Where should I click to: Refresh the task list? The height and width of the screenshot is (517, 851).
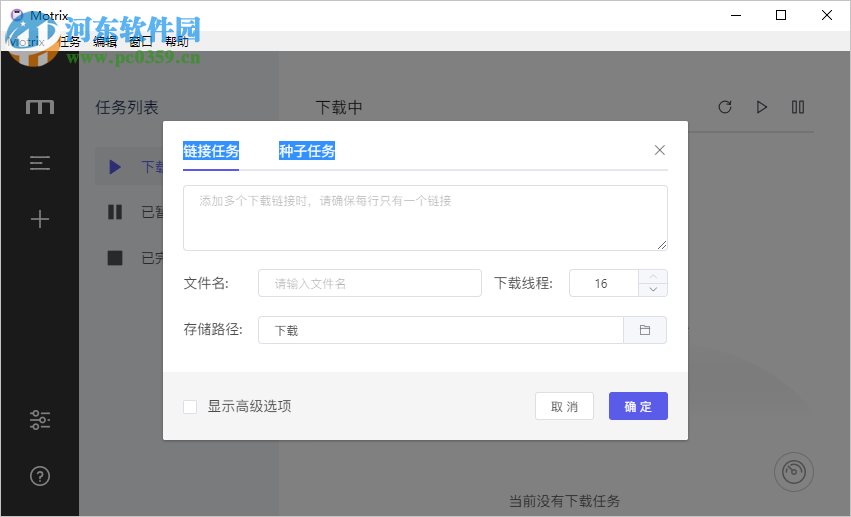725,107
